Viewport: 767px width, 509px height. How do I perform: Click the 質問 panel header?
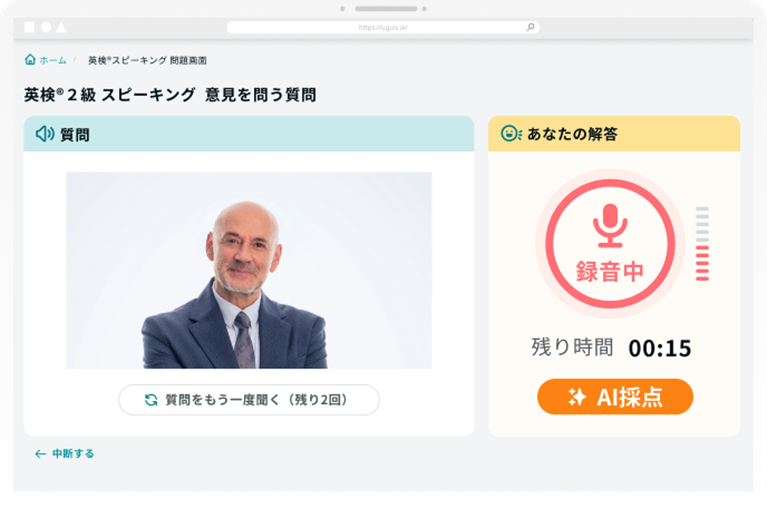tap(249, 134)
